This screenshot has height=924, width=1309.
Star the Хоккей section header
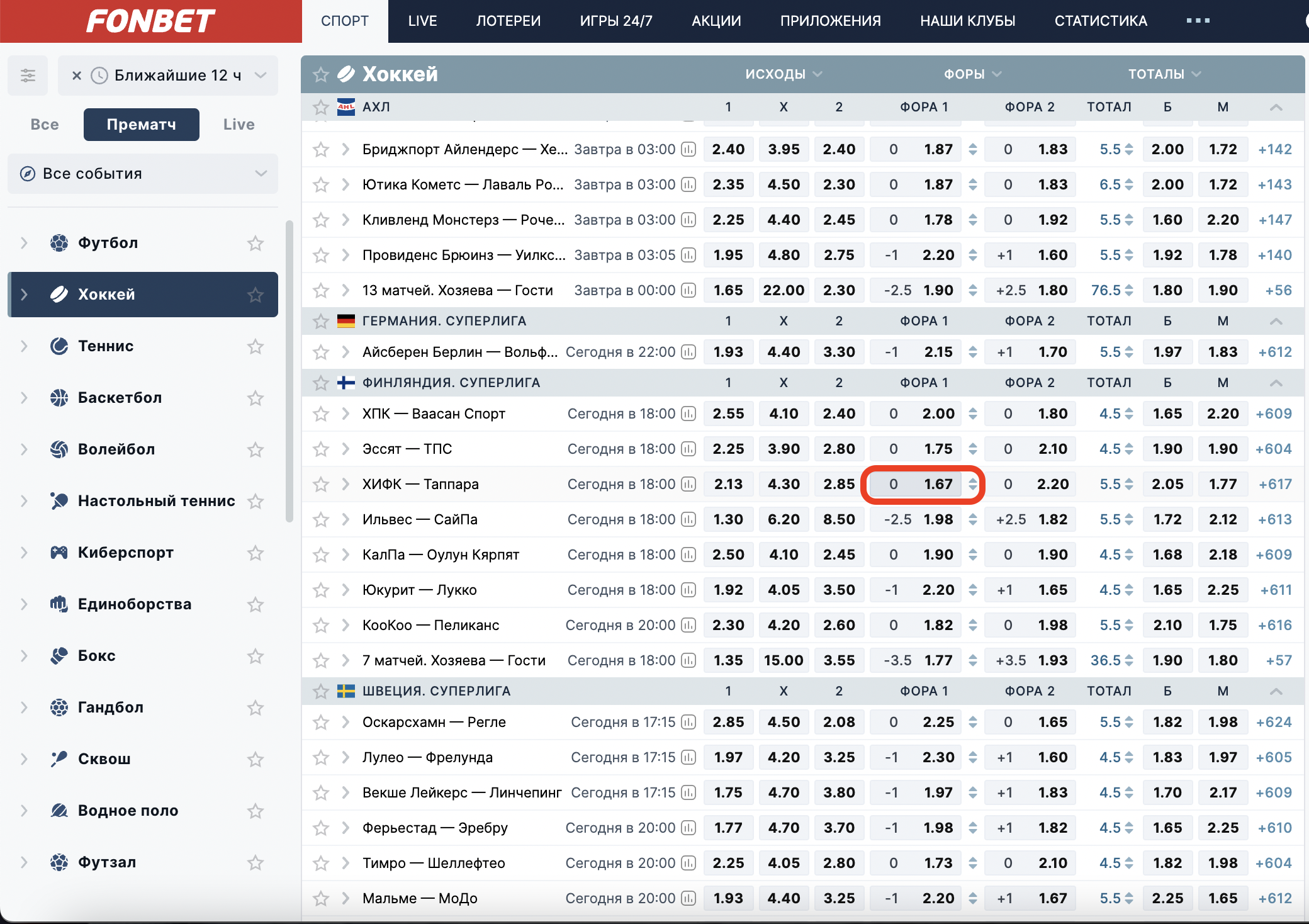(x=321, y=74)
